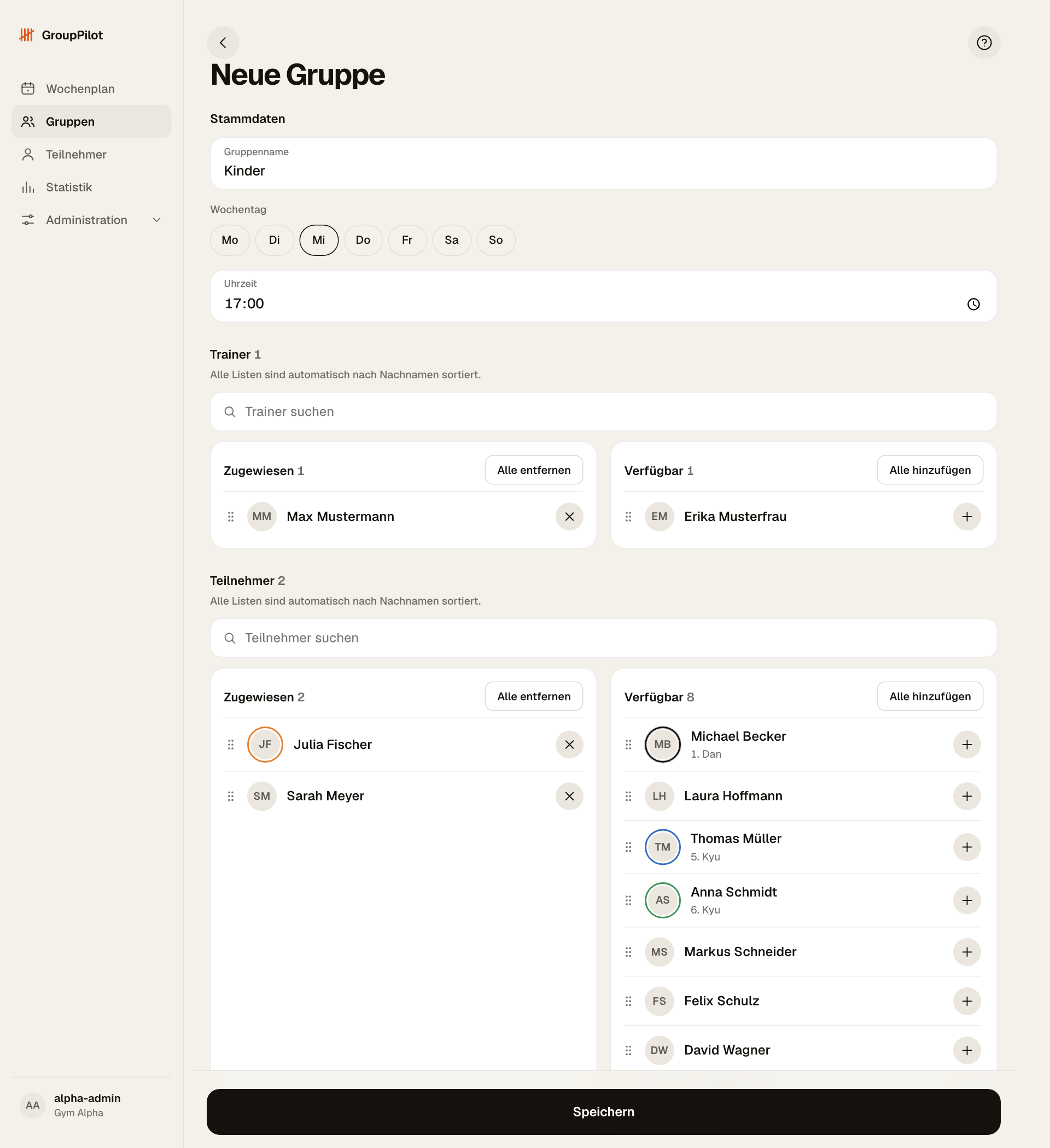Screen dimensions: 1050x1148
Task: Select weekday Fr
Action: point(407,240)
